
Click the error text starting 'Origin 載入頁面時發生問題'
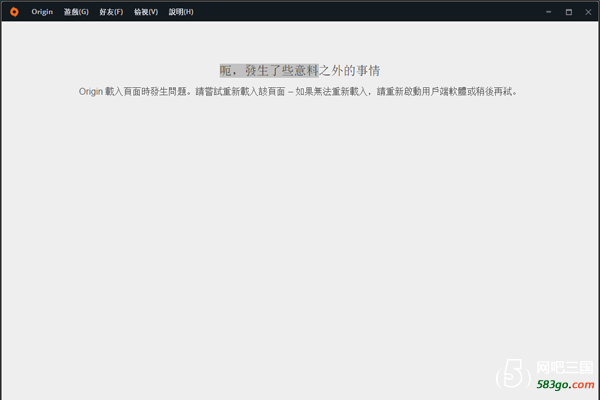click(298, 91)
